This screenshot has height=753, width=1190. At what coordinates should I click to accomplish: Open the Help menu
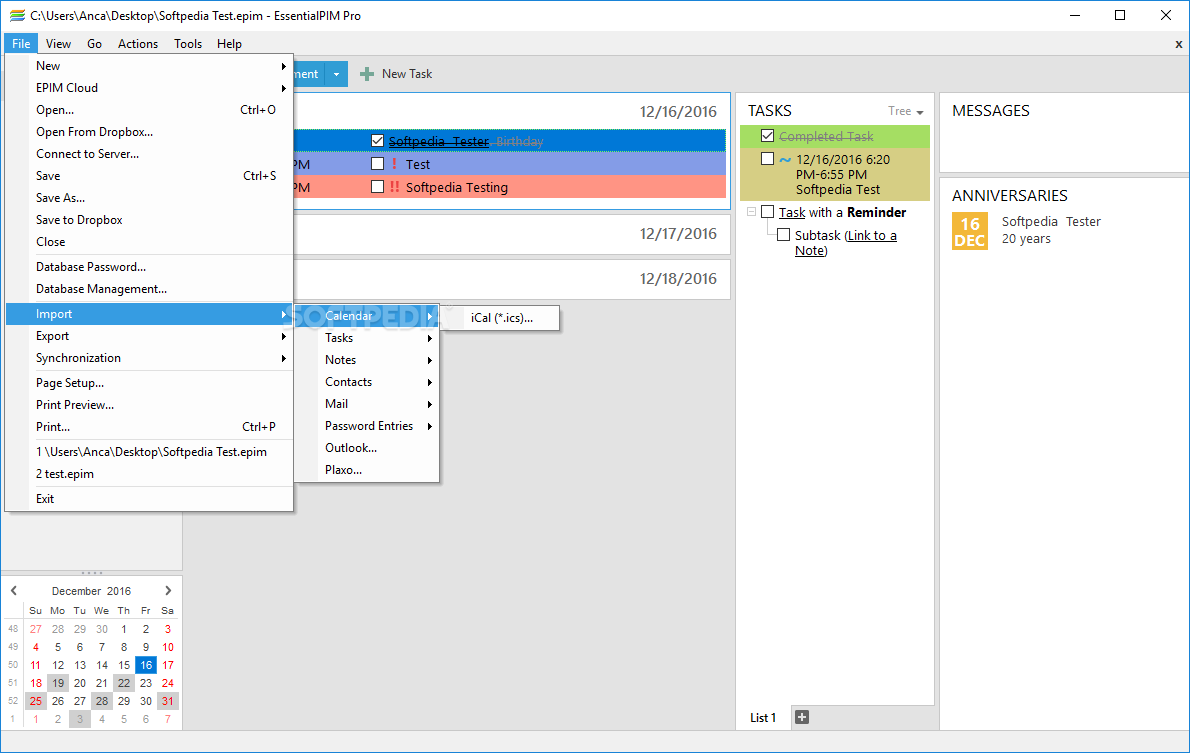(x=229, y=44)
